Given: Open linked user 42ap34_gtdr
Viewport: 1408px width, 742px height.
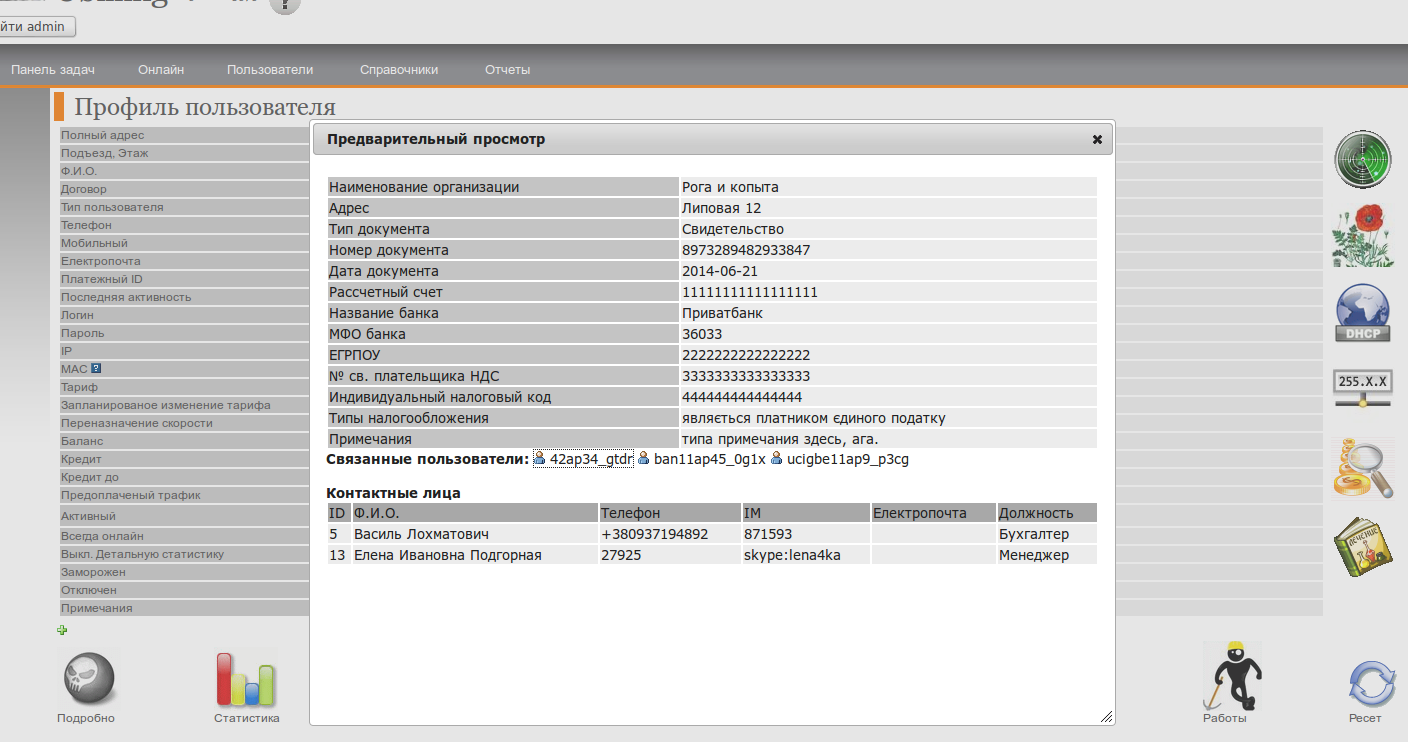Looking at the screenshot, I should click(x=591, y=459).
